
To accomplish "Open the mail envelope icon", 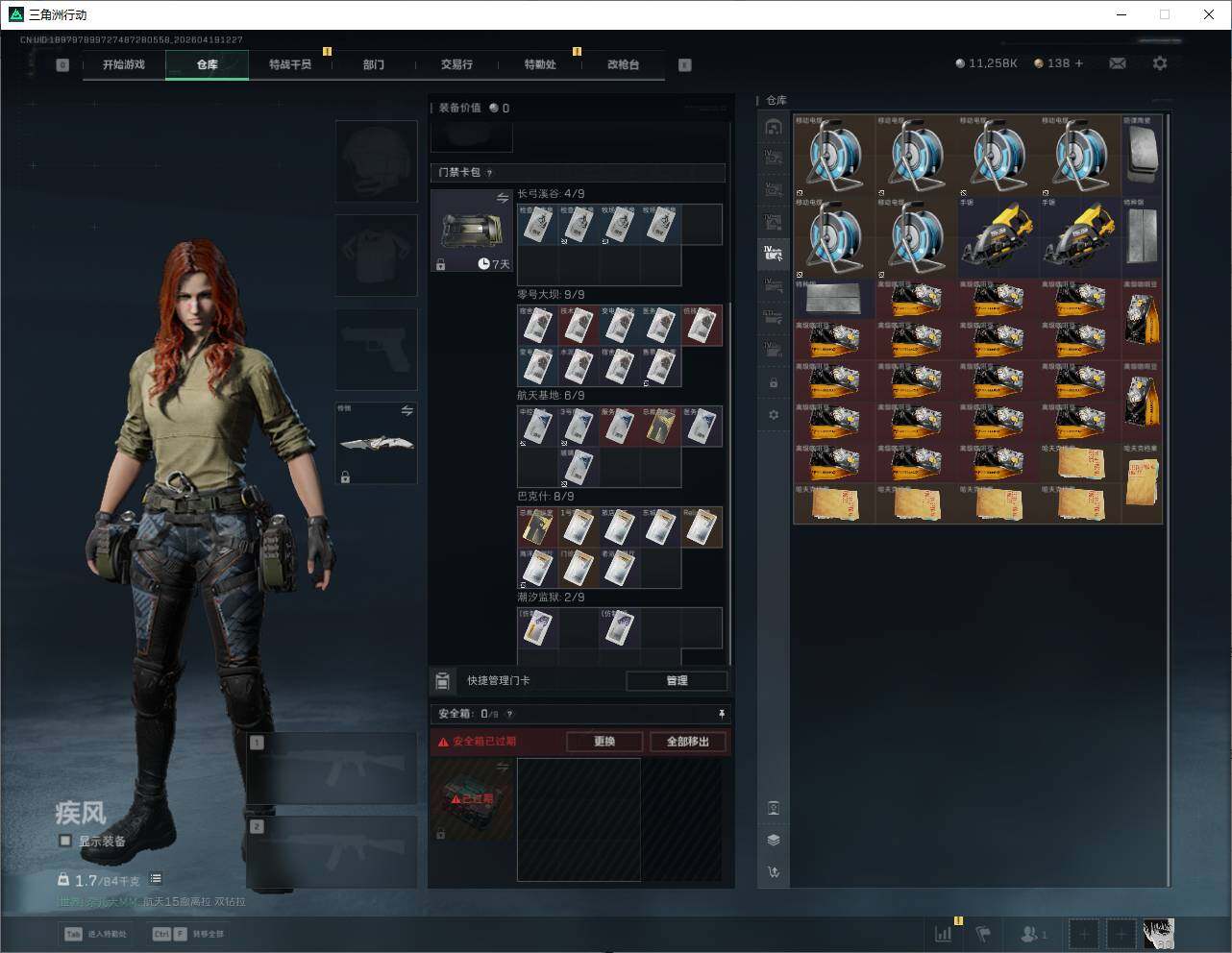I will [x=1117, y=63].
